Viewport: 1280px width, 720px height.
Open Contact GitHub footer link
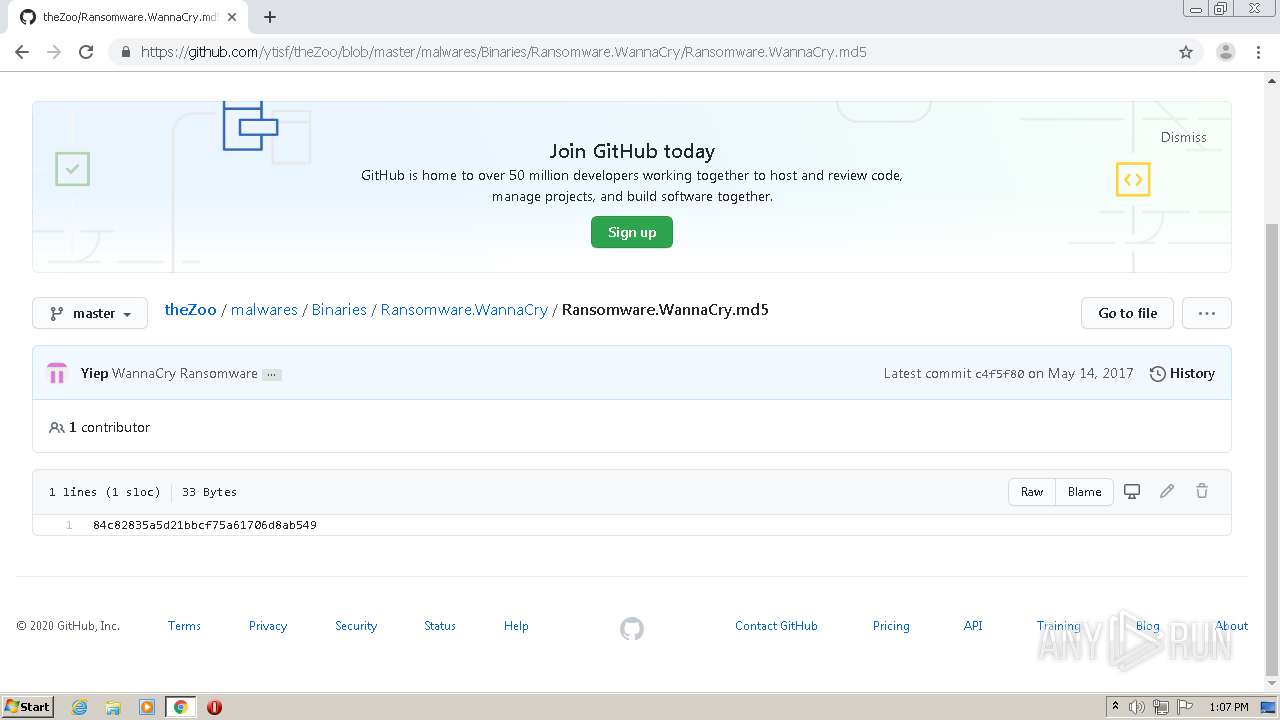coord(776,626)
